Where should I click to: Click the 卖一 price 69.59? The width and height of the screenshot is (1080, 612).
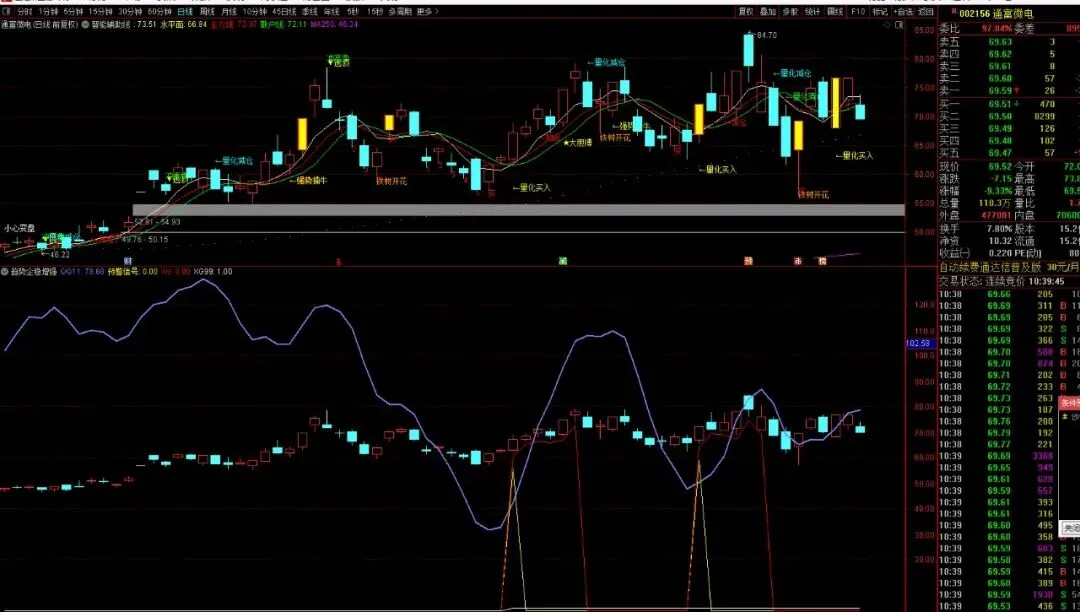(x=999, y=90)
